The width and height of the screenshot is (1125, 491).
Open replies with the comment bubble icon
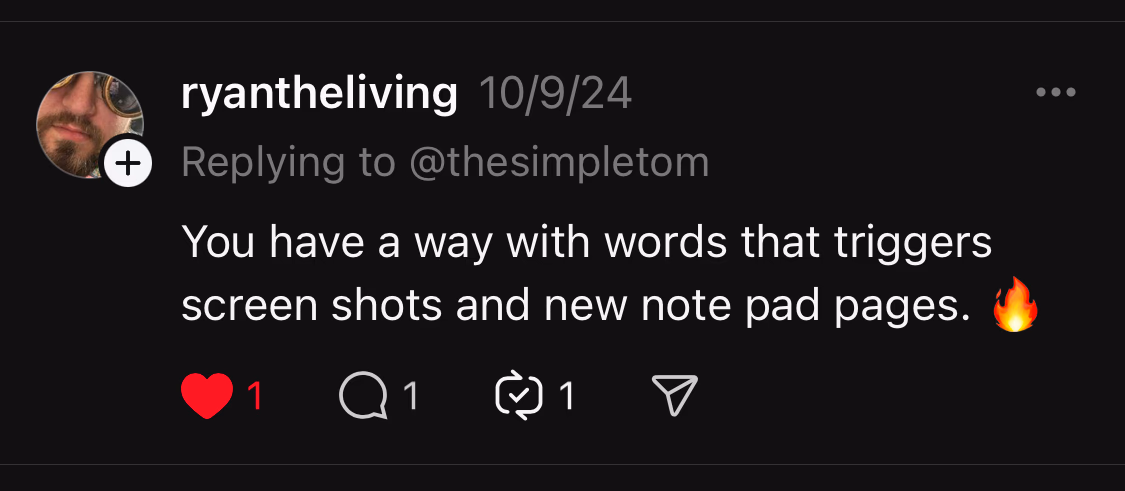pyautogui.click(x=362, y=397)
